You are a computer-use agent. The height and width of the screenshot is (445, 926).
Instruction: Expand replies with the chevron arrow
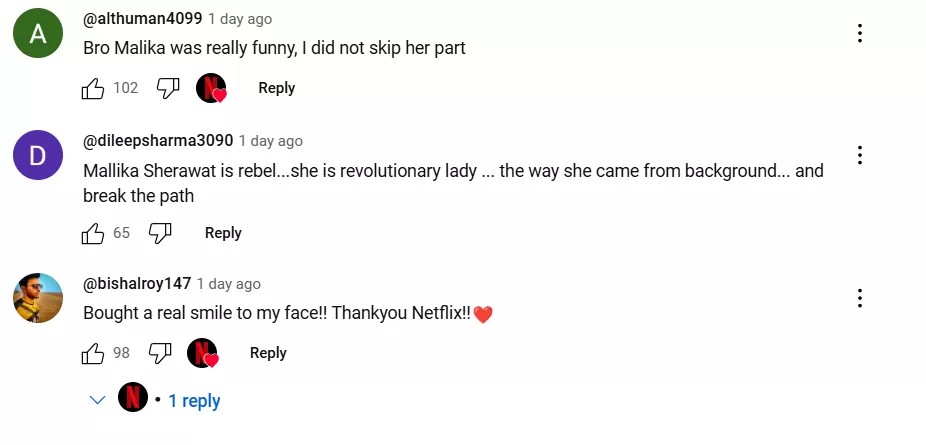98,401
